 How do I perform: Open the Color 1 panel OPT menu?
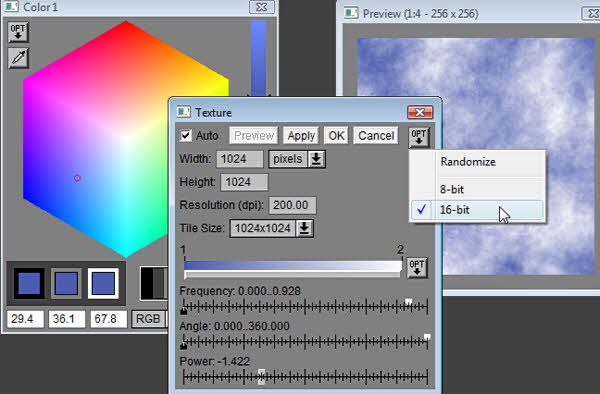[x=18, y=31]
